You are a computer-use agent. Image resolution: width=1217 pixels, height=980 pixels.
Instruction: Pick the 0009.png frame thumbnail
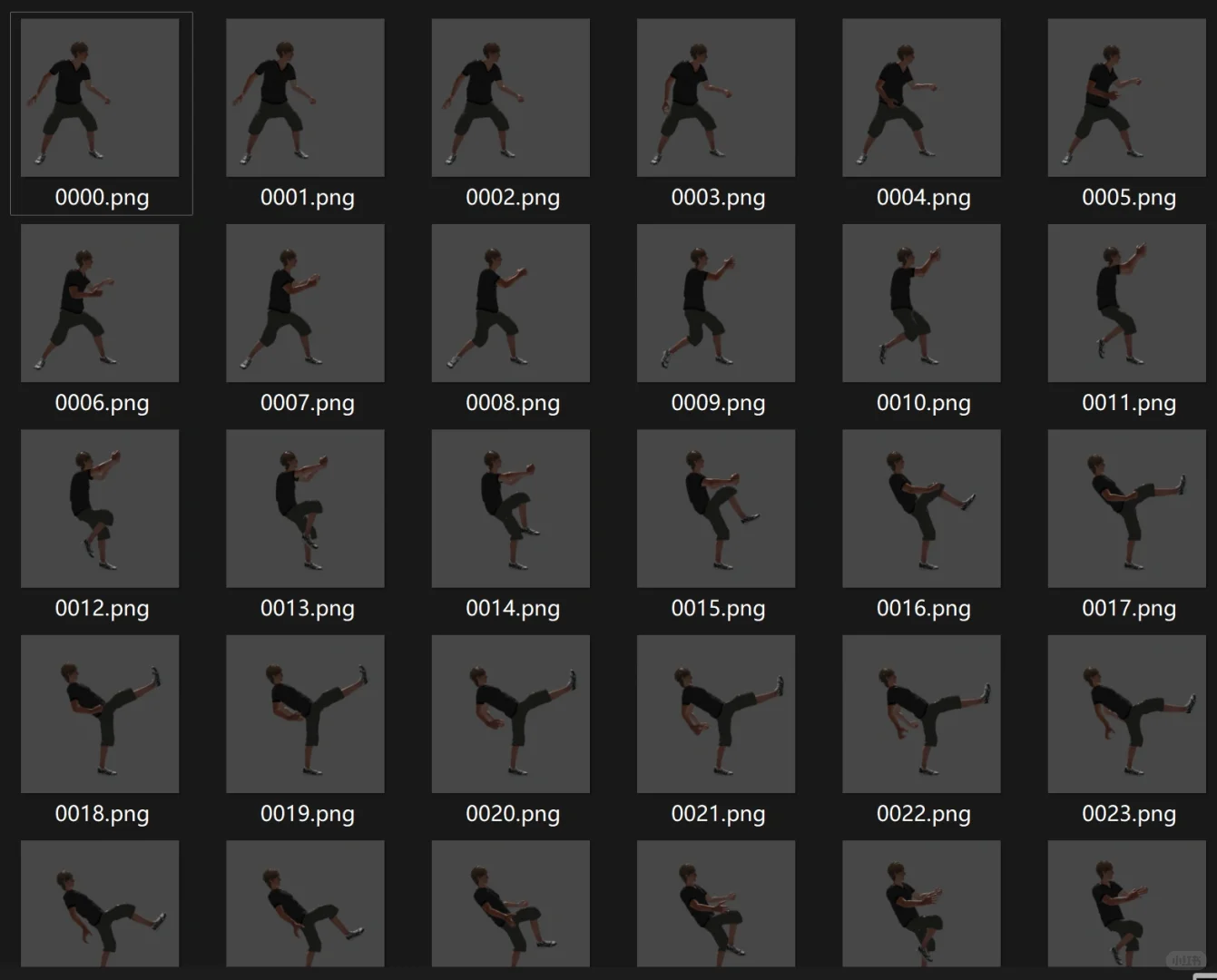coord(716,303)
